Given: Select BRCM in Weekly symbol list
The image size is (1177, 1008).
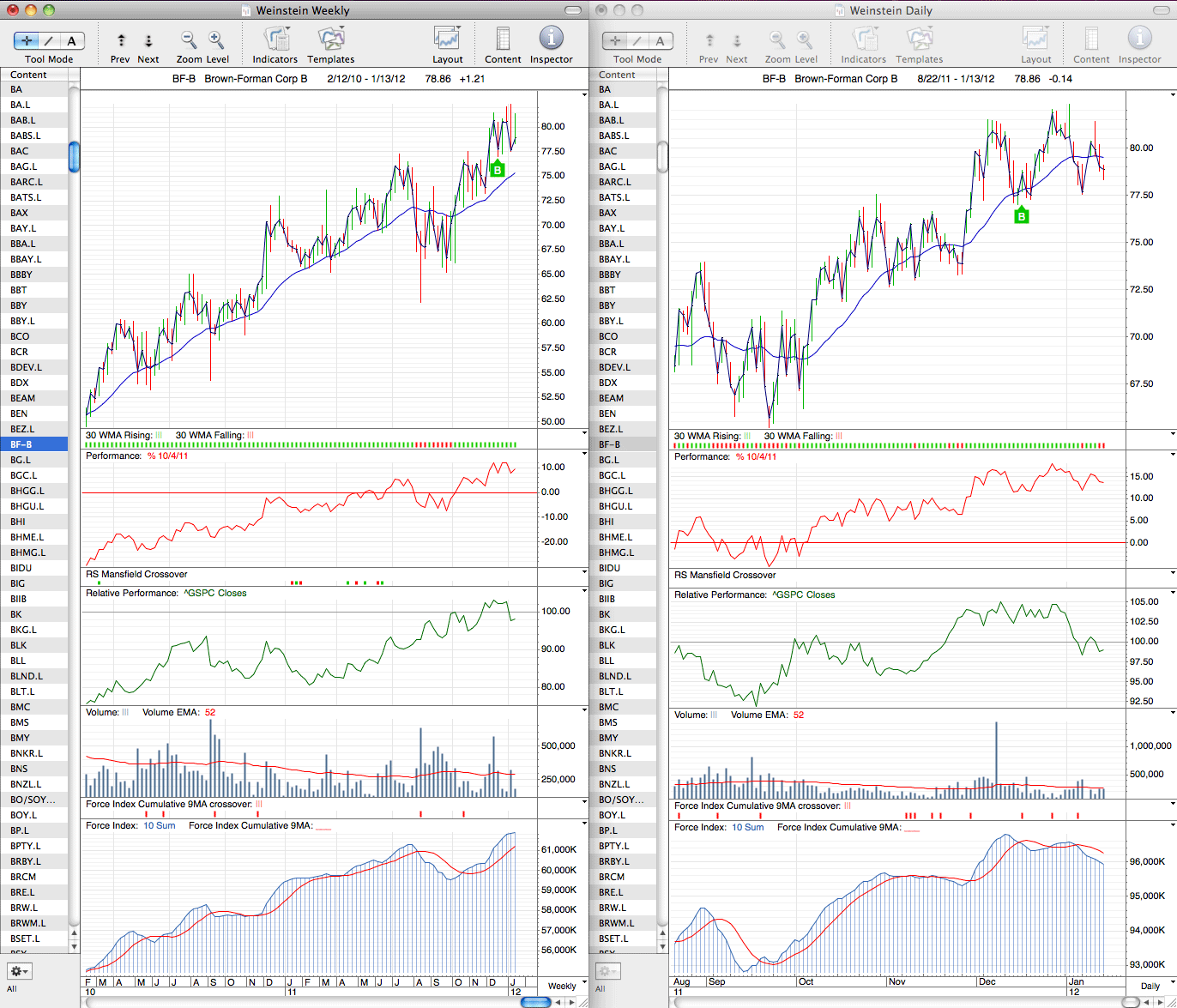Looking at the screenshot, I should tap(34, 877).
